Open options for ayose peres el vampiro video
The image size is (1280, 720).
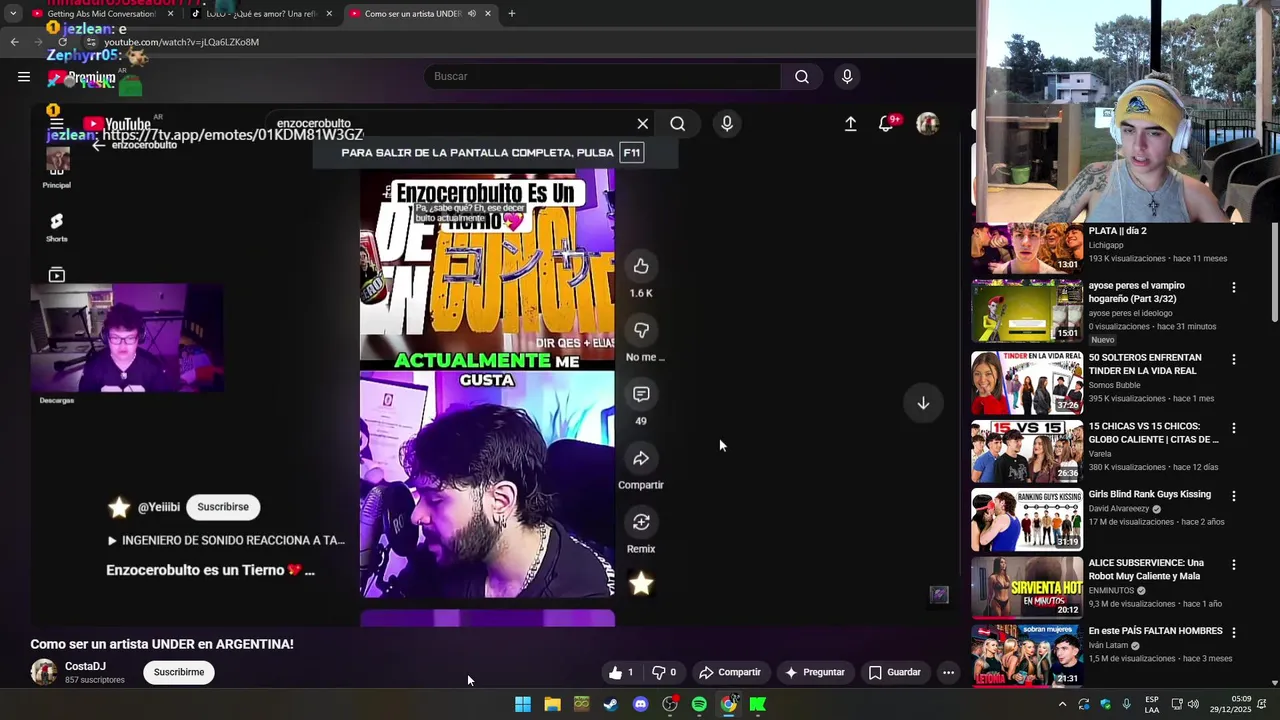point(1233,287)
